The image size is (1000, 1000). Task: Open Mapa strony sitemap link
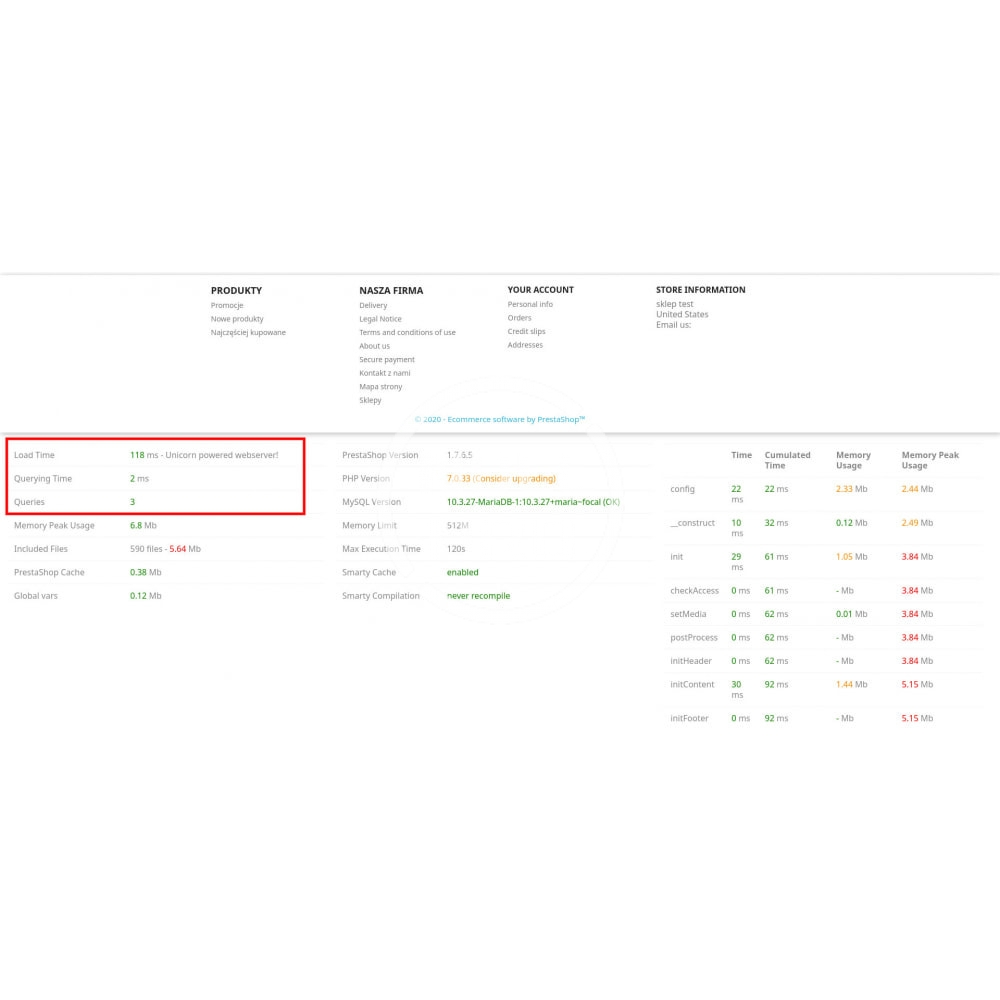(x=380, y=386)
